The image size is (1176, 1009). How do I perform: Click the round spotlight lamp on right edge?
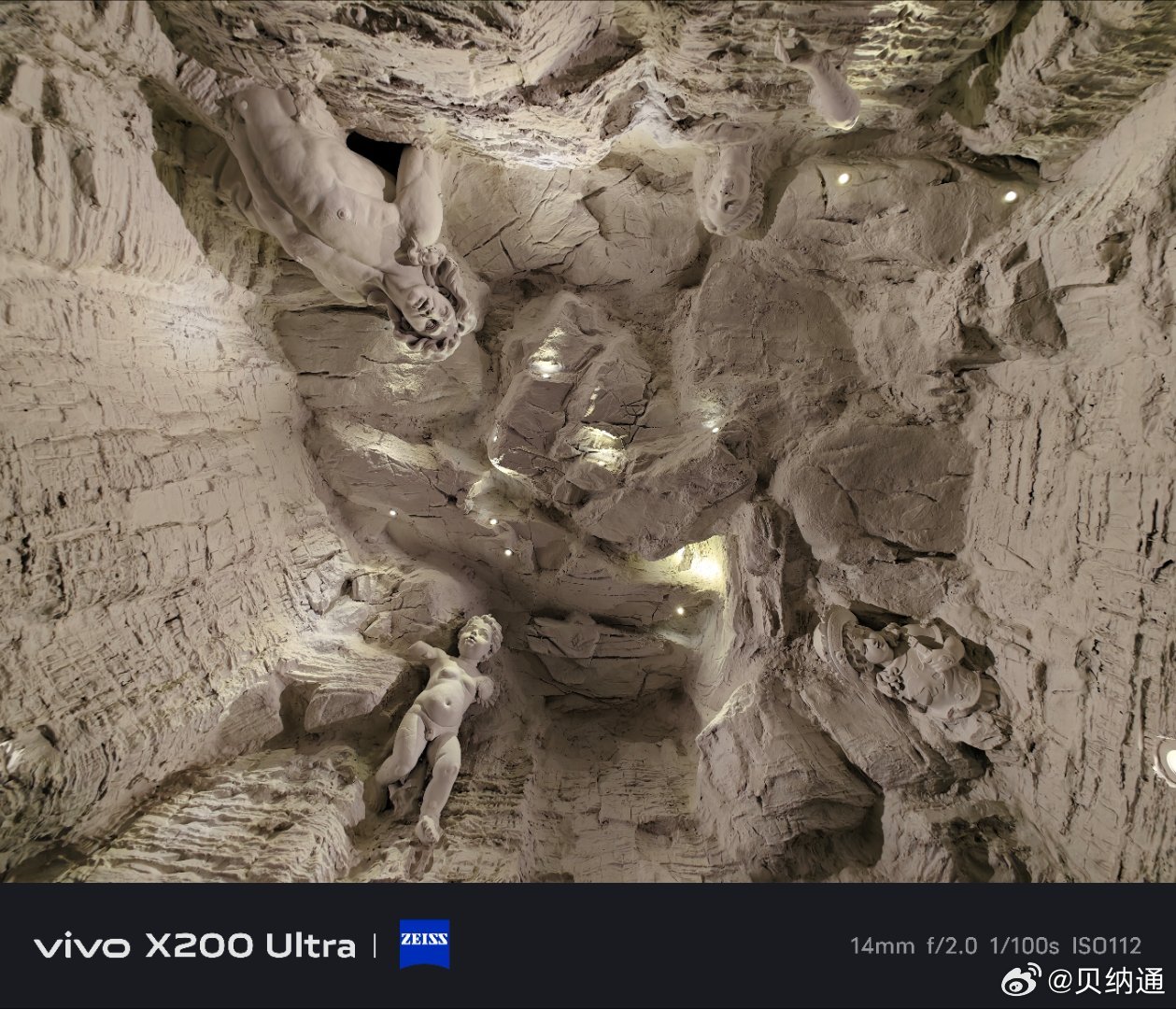point(1165,759)
